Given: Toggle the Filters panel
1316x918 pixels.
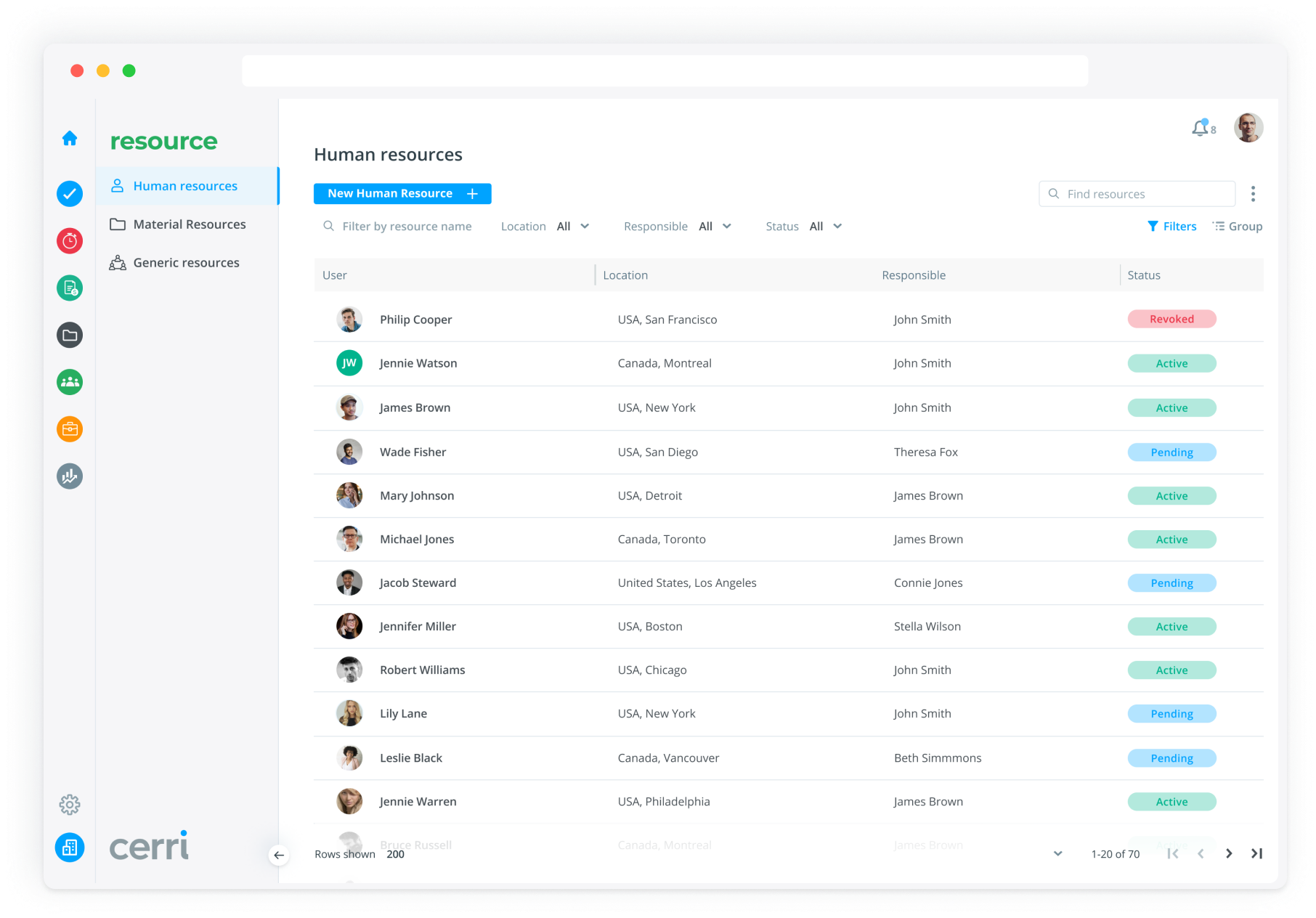Looking at the screenshot, I should [x=1171, y=227].
